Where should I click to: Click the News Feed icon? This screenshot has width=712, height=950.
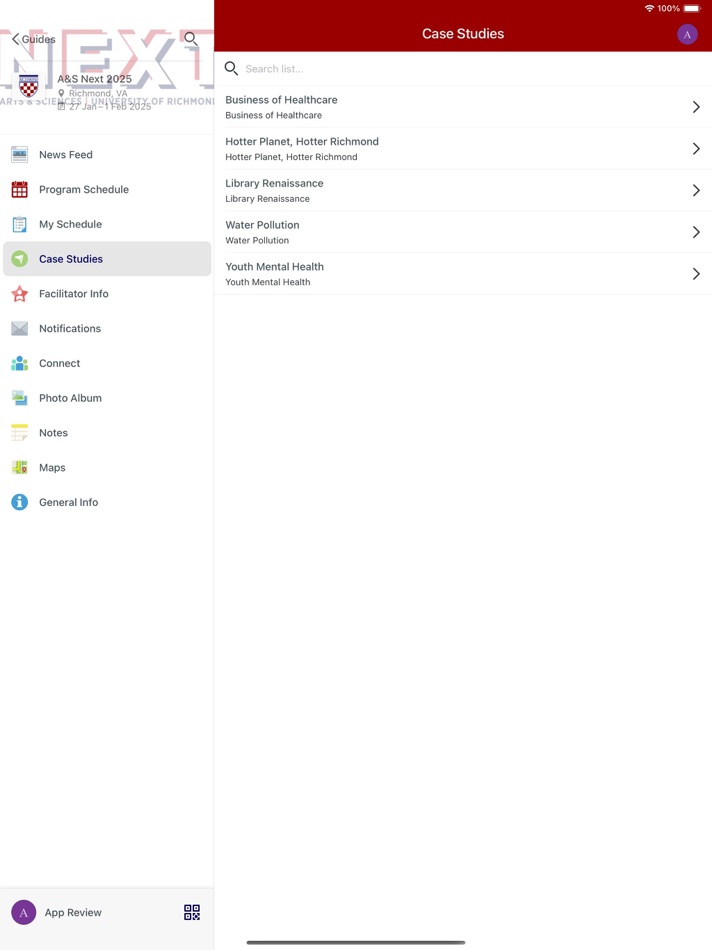(19, 154)
